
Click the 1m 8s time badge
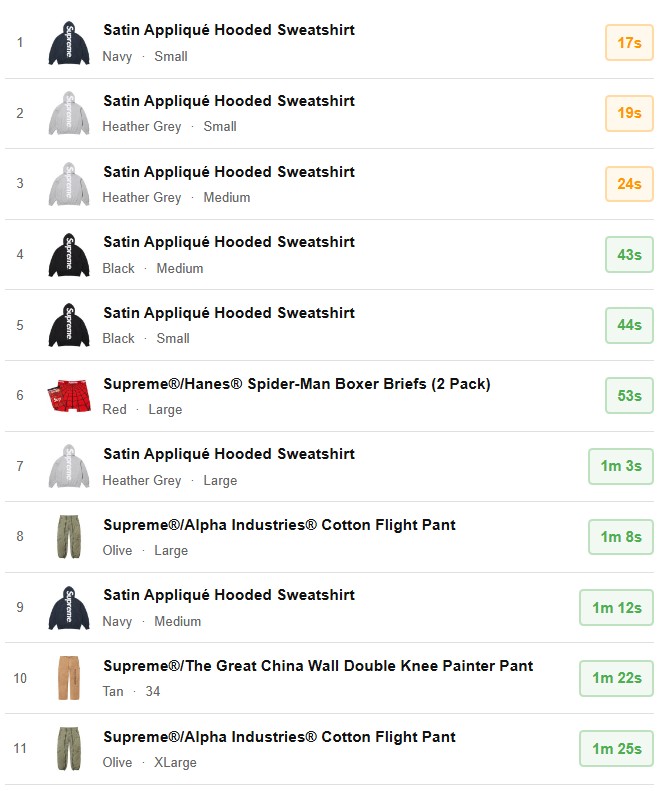(x=621, y=537)
